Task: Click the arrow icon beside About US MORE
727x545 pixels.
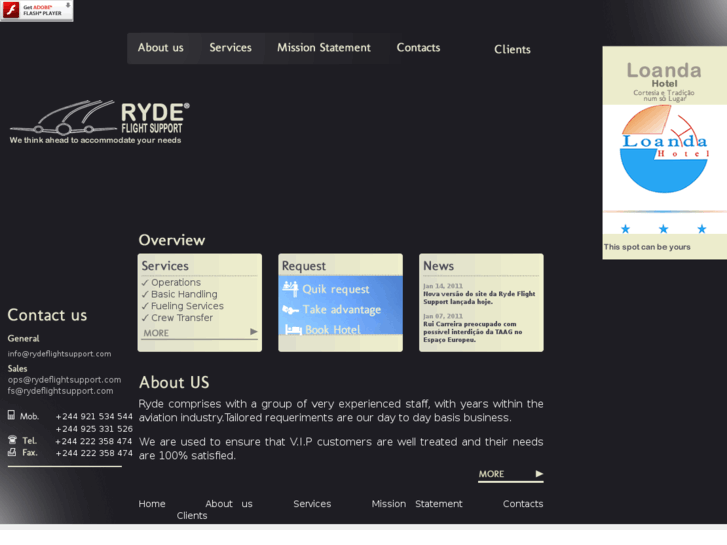Action: pos(539,474)
